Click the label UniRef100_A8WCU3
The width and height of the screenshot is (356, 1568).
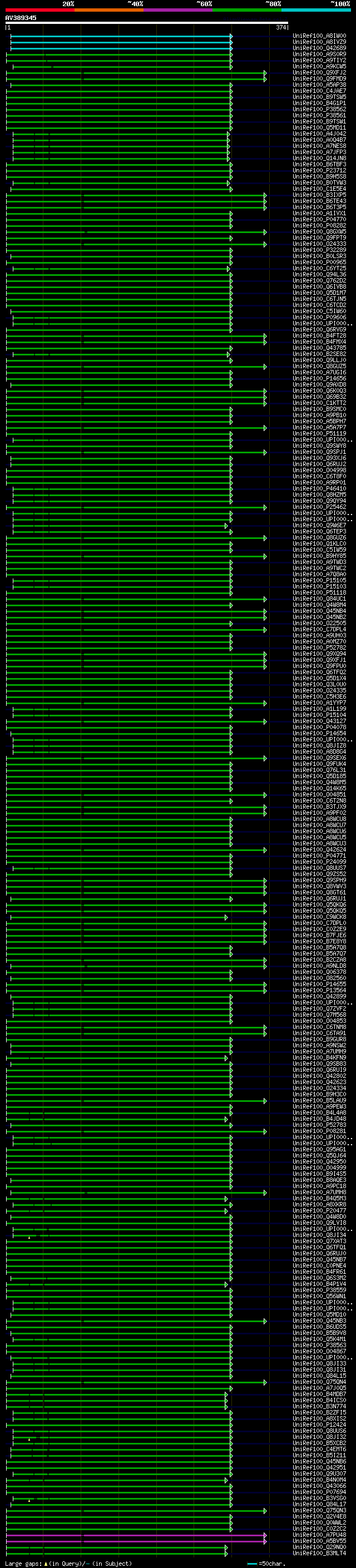point(319,843)
